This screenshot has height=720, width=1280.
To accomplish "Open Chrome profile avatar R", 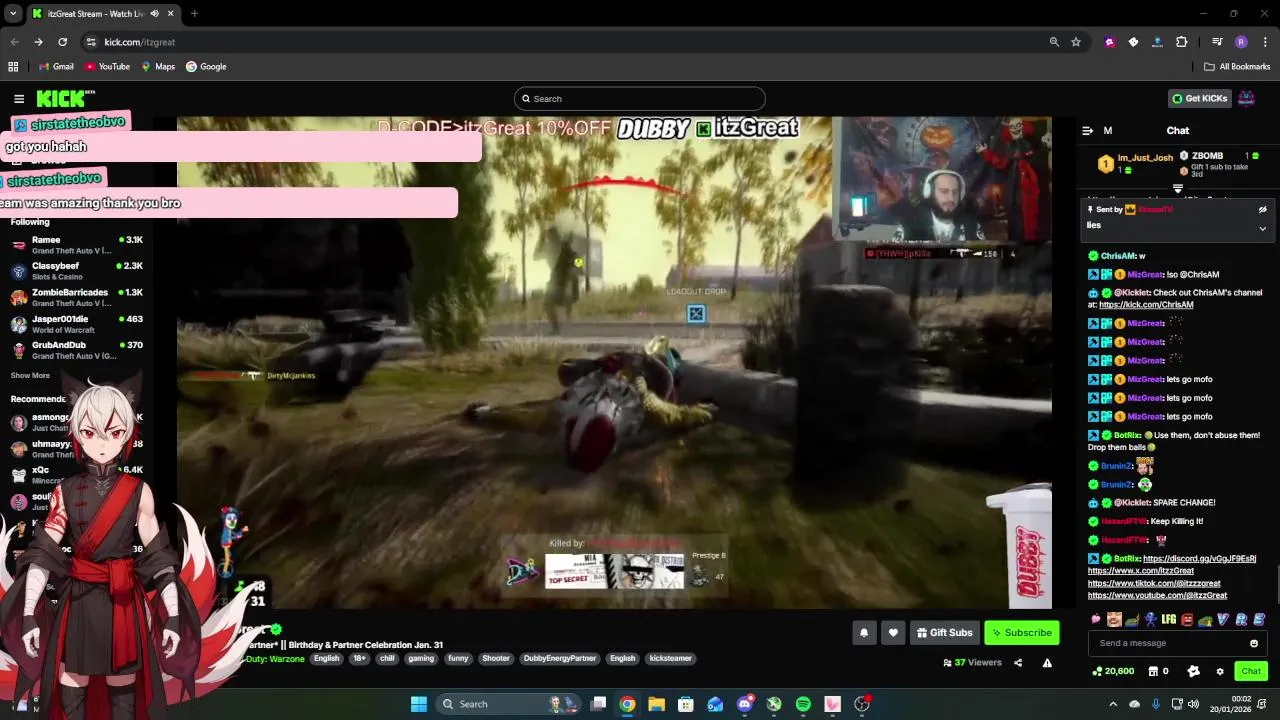I will pyautogui.click(x=1241, y=42).
